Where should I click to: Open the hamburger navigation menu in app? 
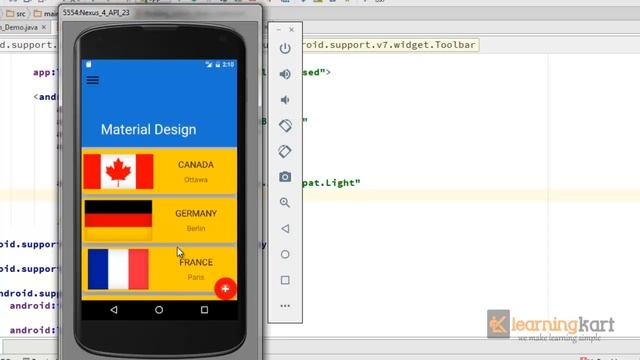coord(93,80)
